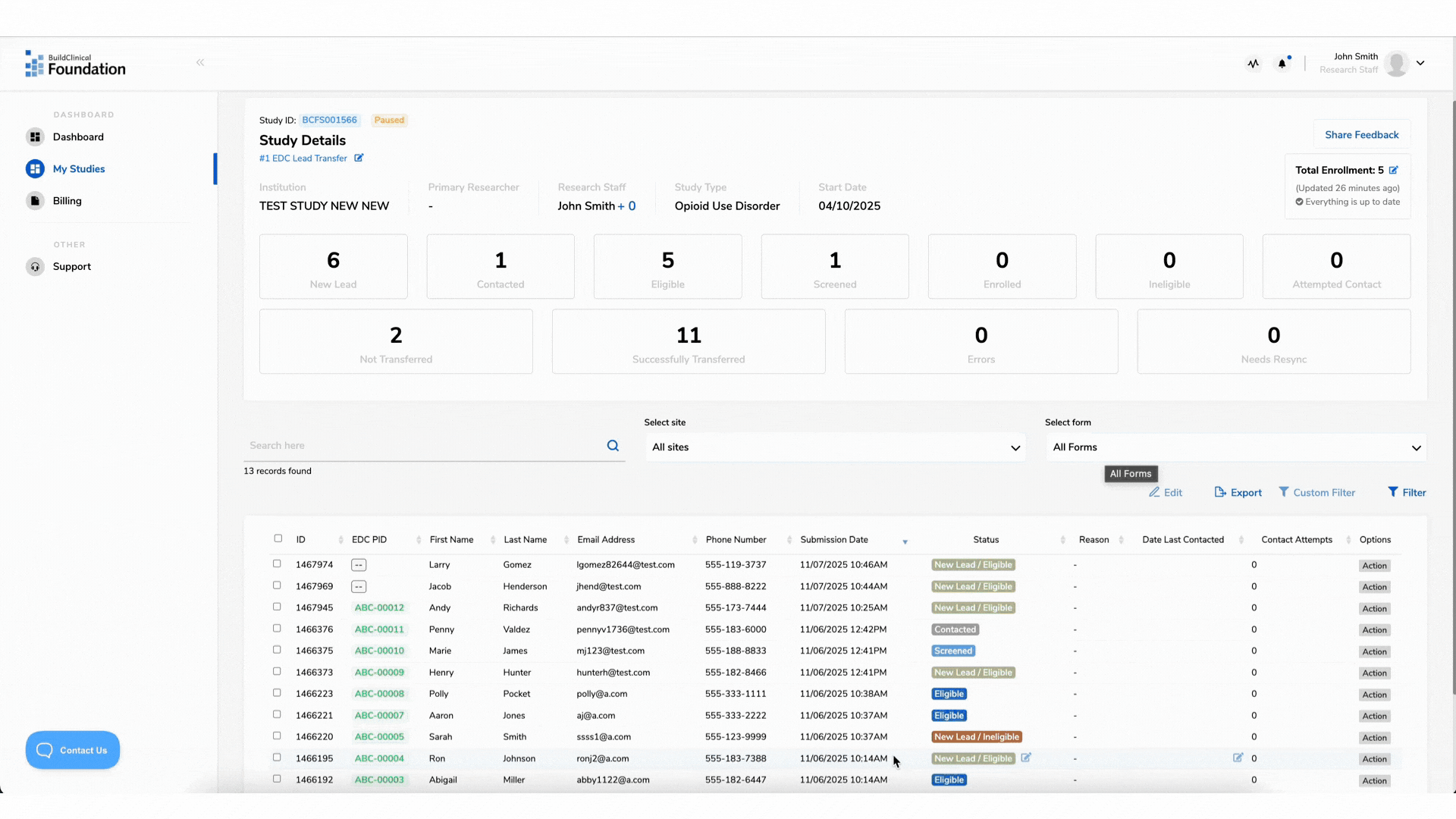Image resolution: width=1456 pixels, height=819 pixels.
Task: Open John Smith user menu chevron
Action: 1420,64
